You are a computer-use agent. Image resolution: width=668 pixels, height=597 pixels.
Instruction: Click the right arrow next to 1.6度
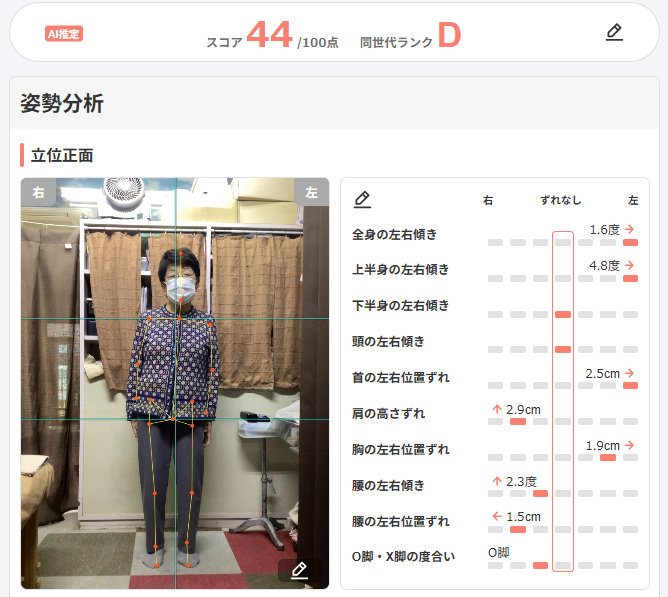[630, 229]
